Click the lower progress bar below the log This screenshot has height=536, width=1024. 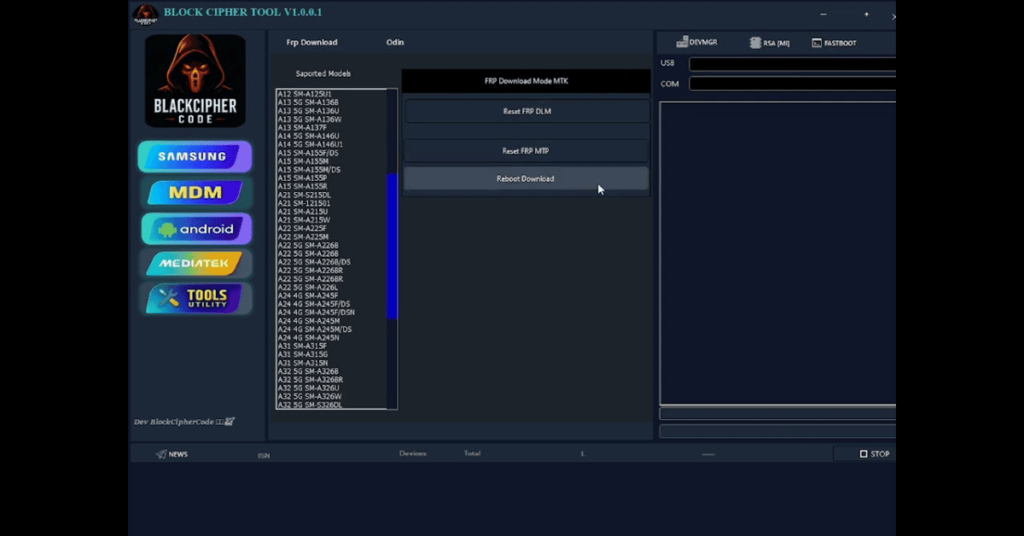click(778, 431)
